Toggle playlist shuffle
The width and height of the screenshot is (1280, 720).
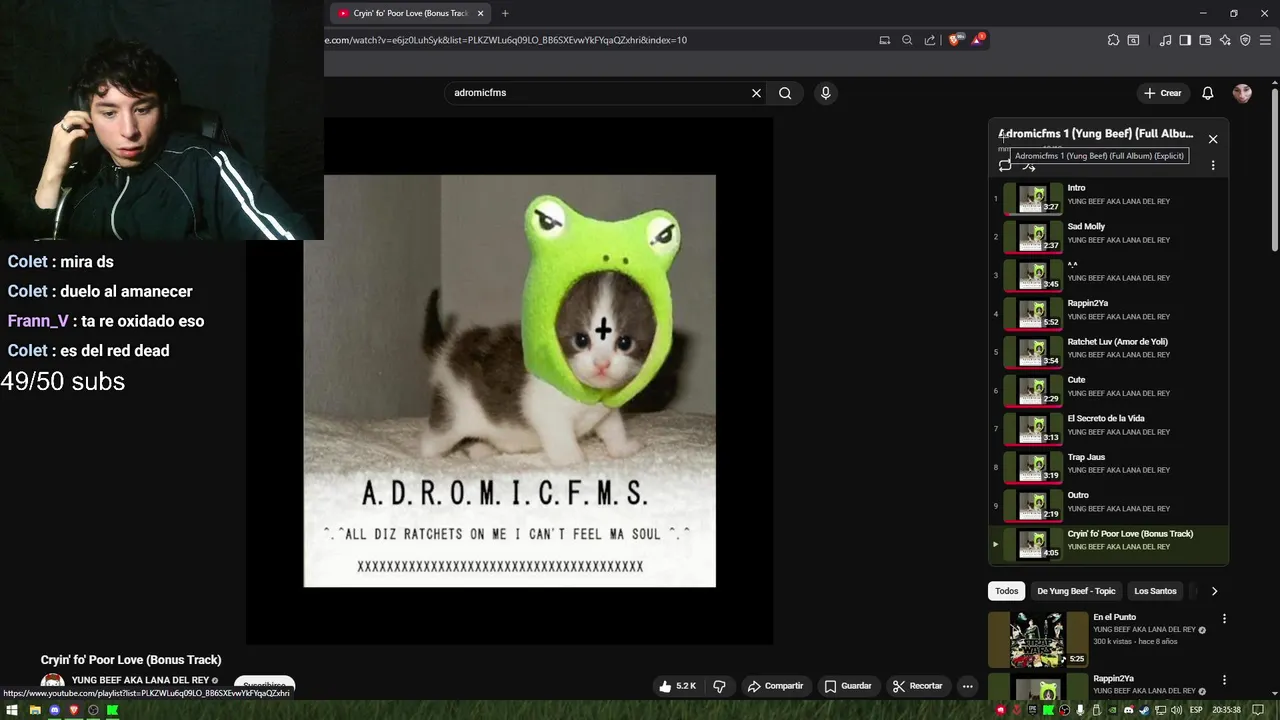[1029, 166]
